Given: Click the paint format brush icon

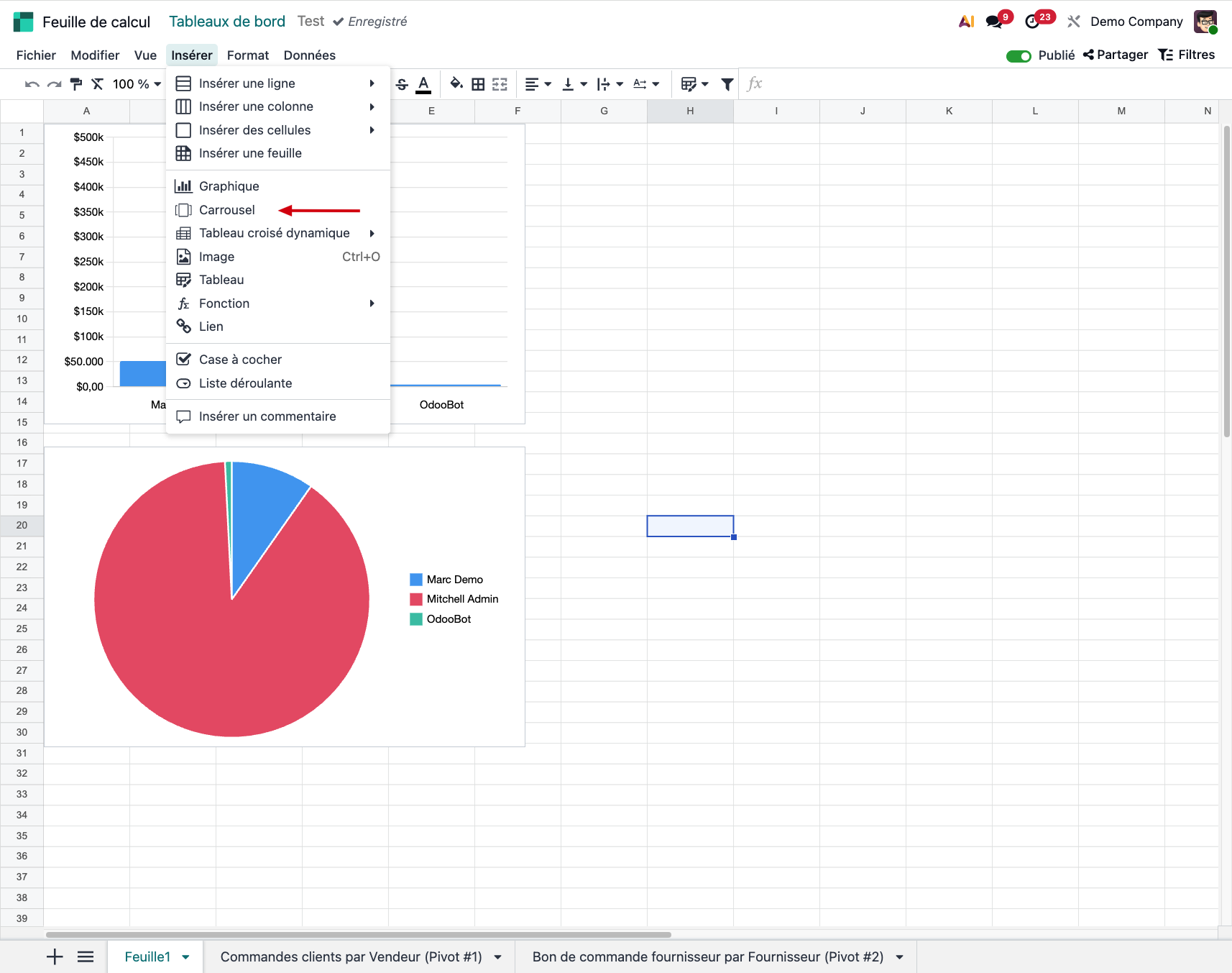Looking at the screenshot, I should [75, 84].
